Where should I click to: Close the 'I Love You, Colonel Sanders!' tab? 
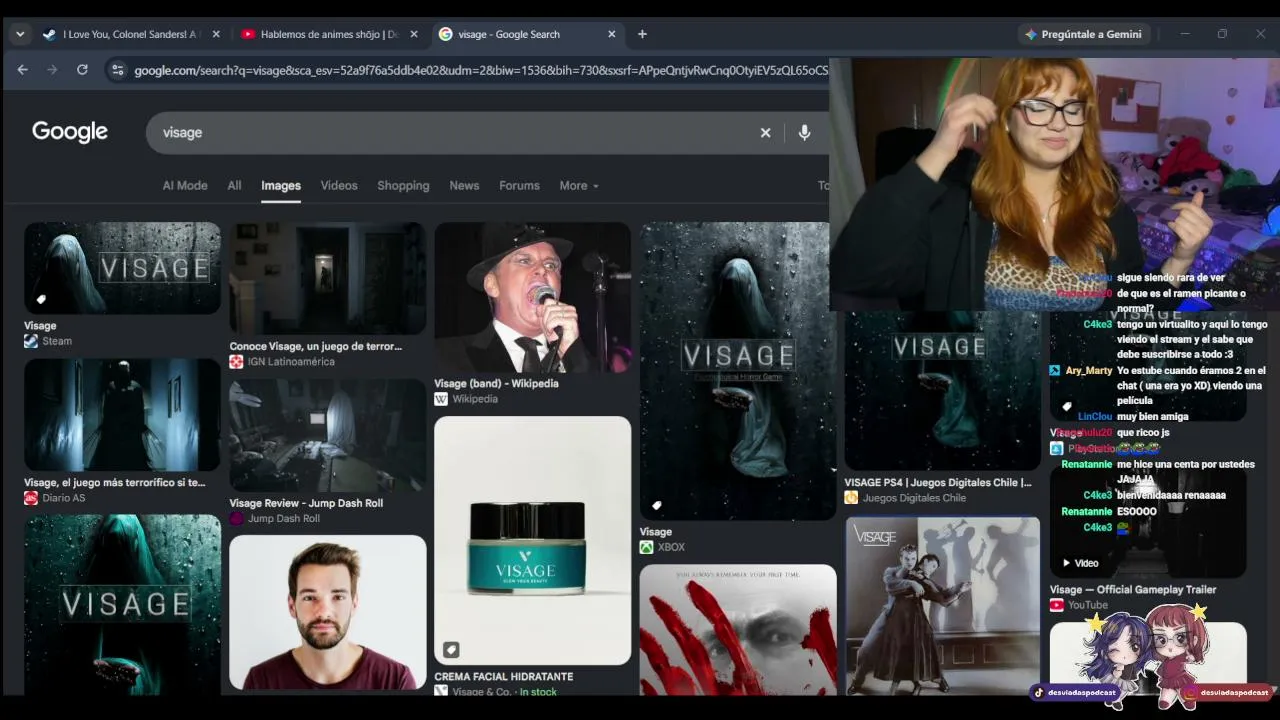tap(216, 34)
